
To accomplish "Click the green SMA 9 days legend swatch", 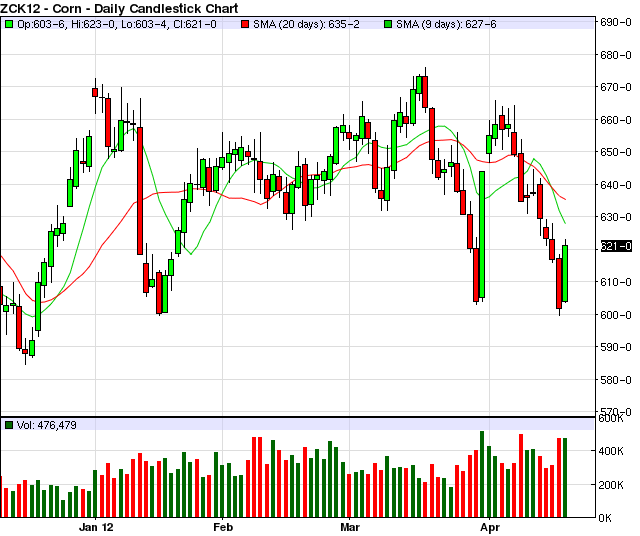I will tap(388, 24).
